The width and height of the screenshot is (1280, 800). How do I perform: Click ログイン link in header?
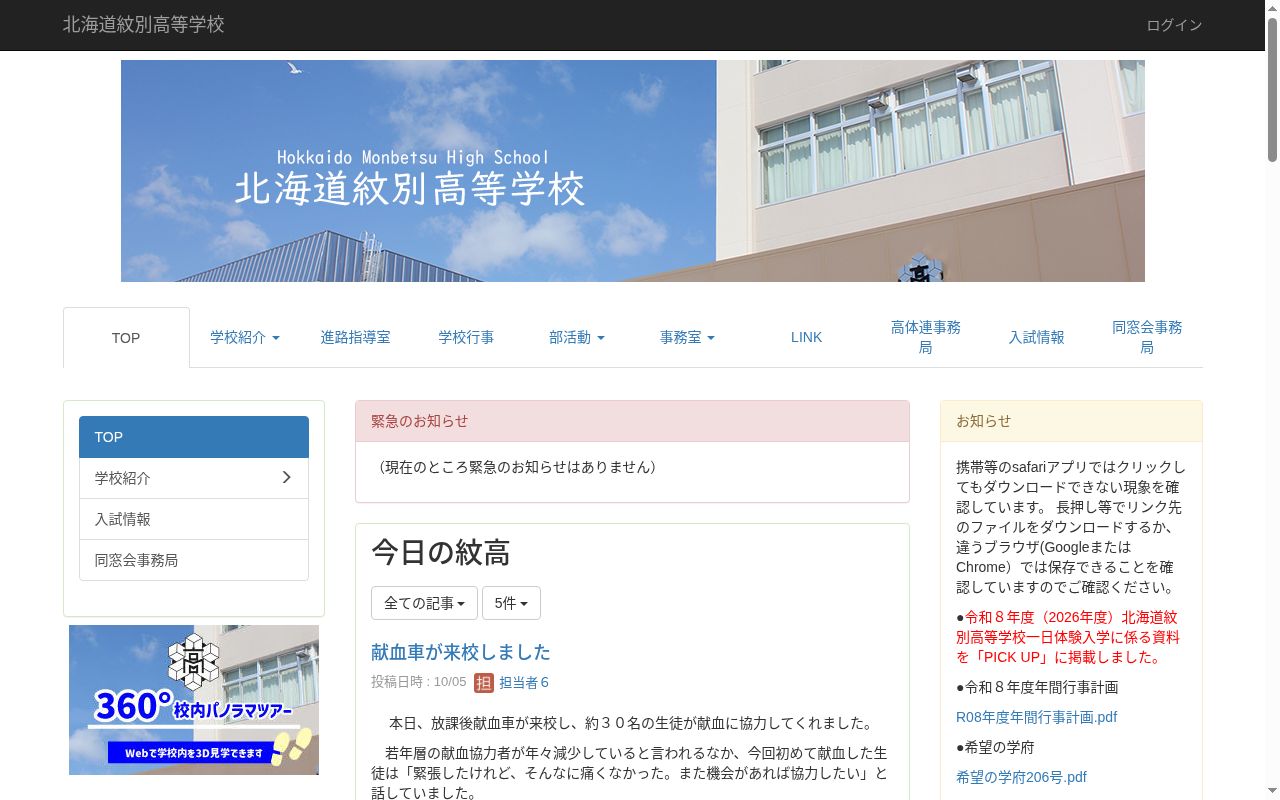(x=1174, y=25)
